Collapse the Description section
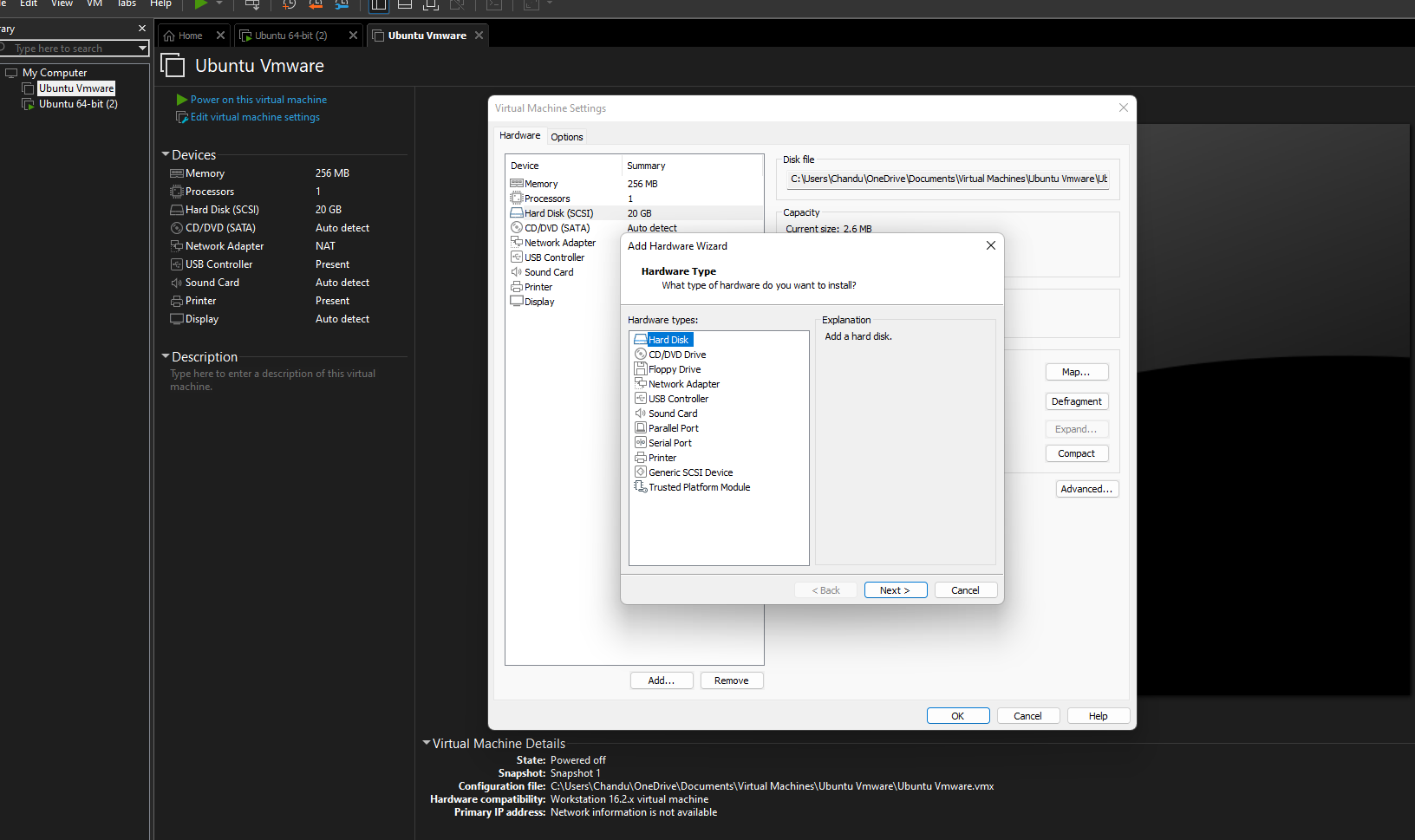Image resolution: width=1415 pixels, height=840 pixels. point(166,356)
